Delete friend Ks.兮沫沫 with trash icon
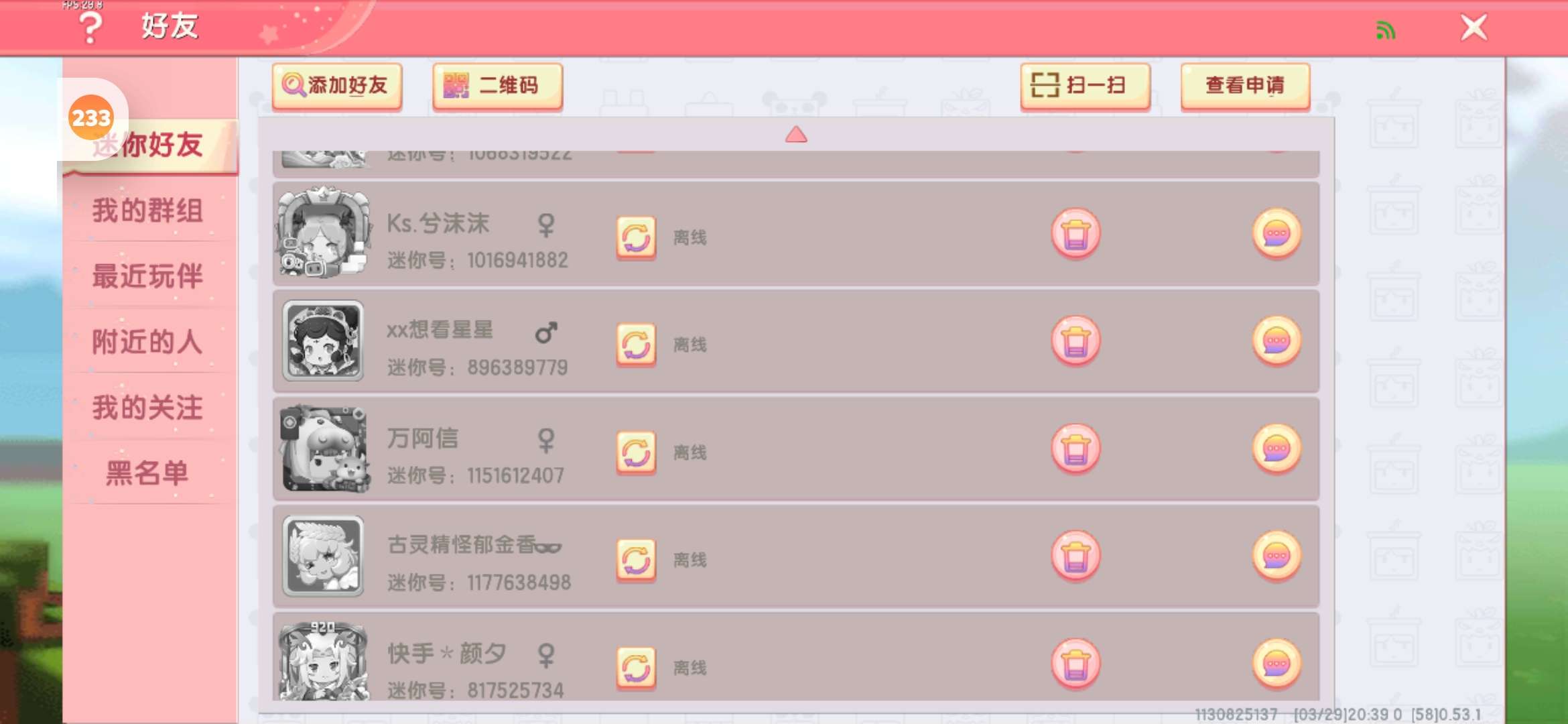This screenshot has width=1568, height=724. pos(1075,234)
